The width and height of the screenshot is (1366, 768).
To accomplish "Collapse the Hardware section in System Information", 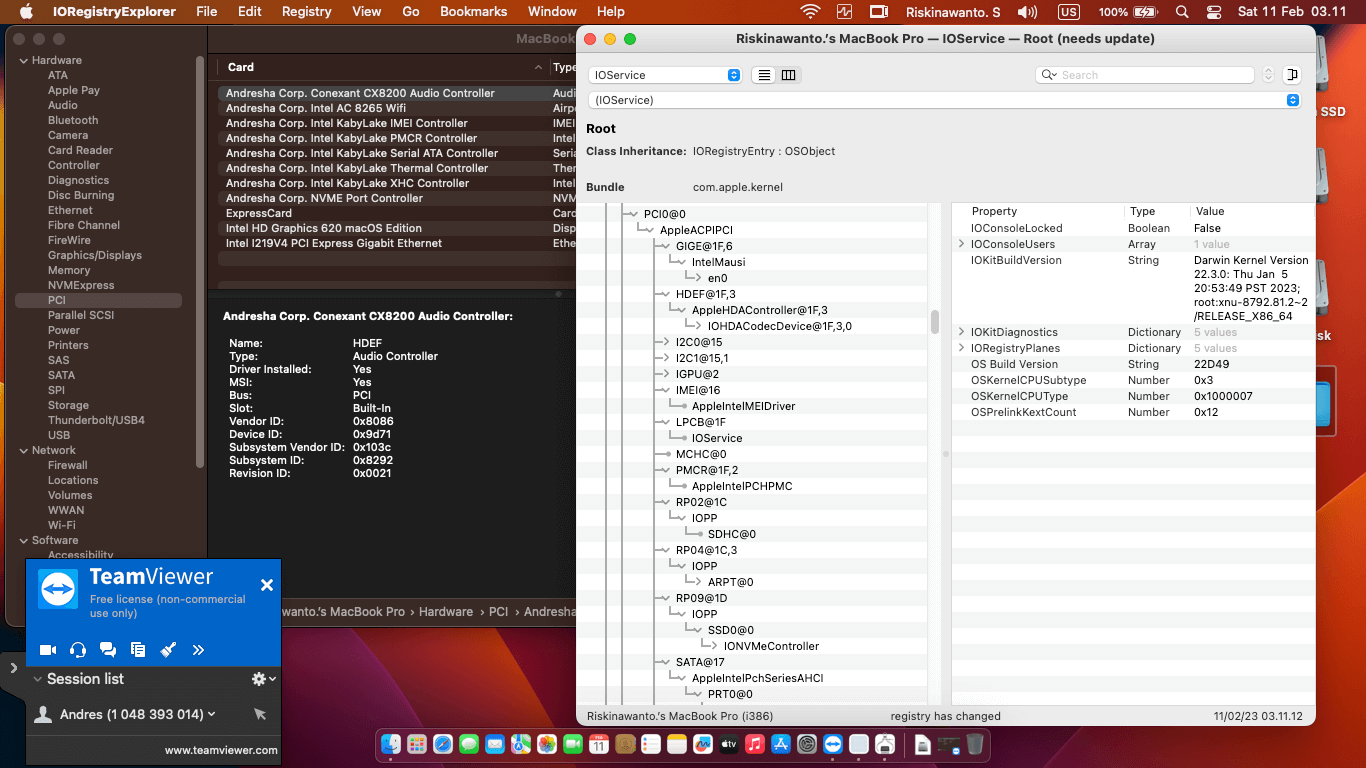I will click(x=23, y=60).
